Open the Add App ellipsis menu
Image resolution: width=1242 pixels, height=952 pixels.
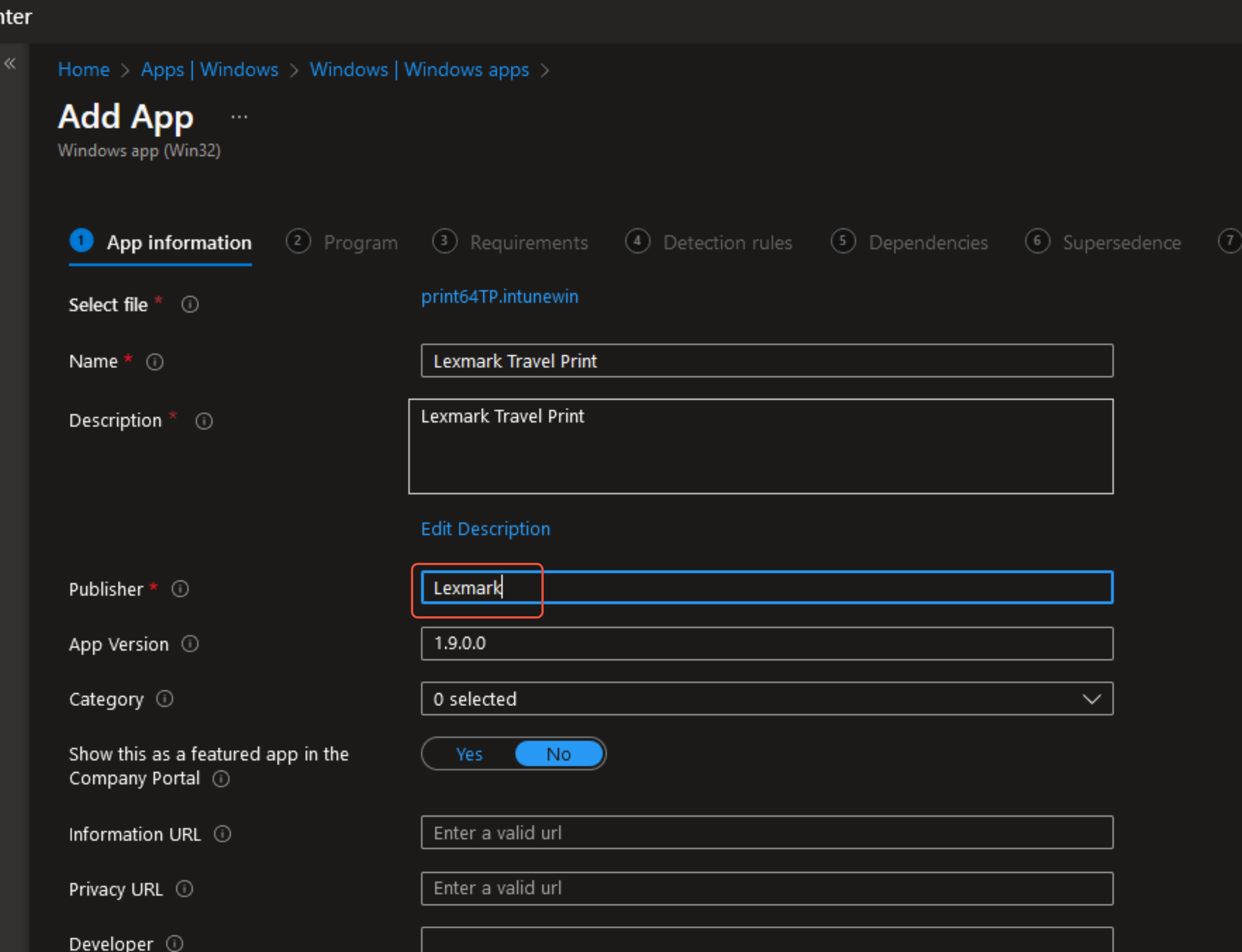tap(239, 117)
